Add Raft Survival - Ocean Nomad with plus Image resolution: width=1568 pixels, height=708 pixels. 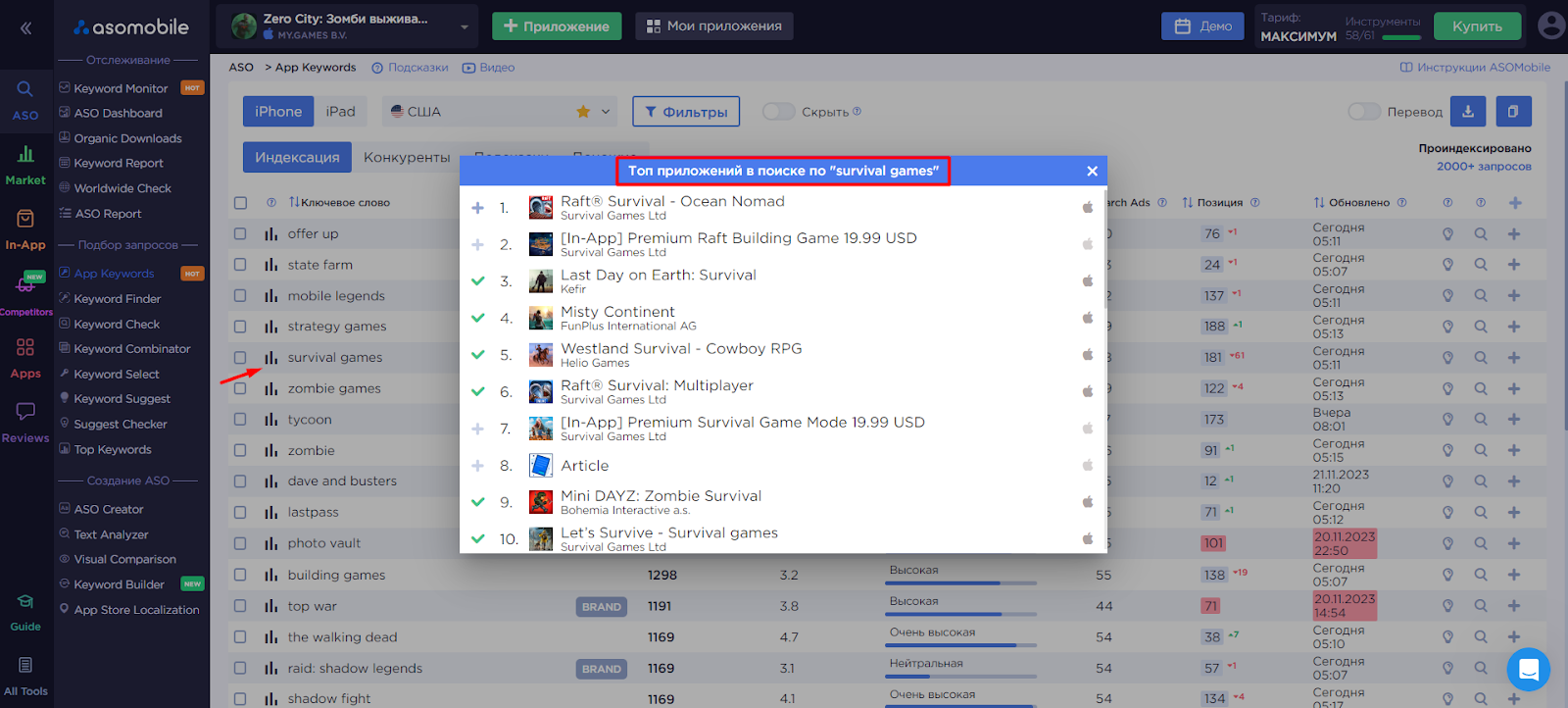pyautogui.click(x=477, y=208)
